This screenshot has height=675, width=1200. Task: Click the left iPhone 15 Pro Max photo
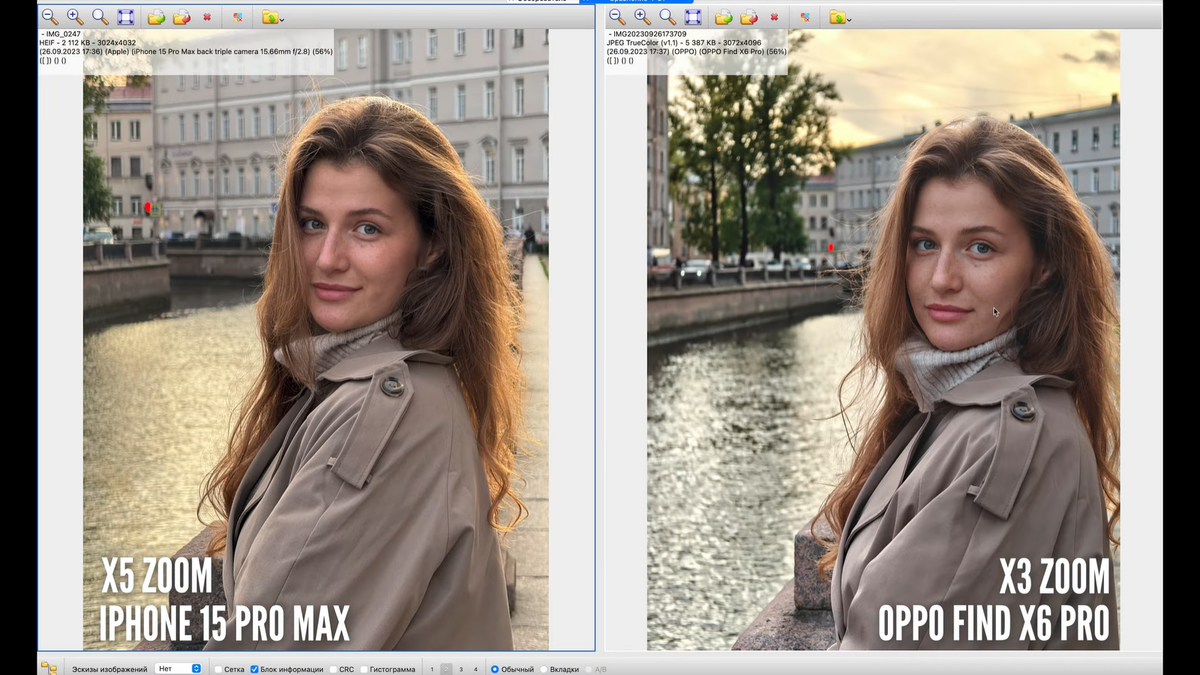point(315,340)
